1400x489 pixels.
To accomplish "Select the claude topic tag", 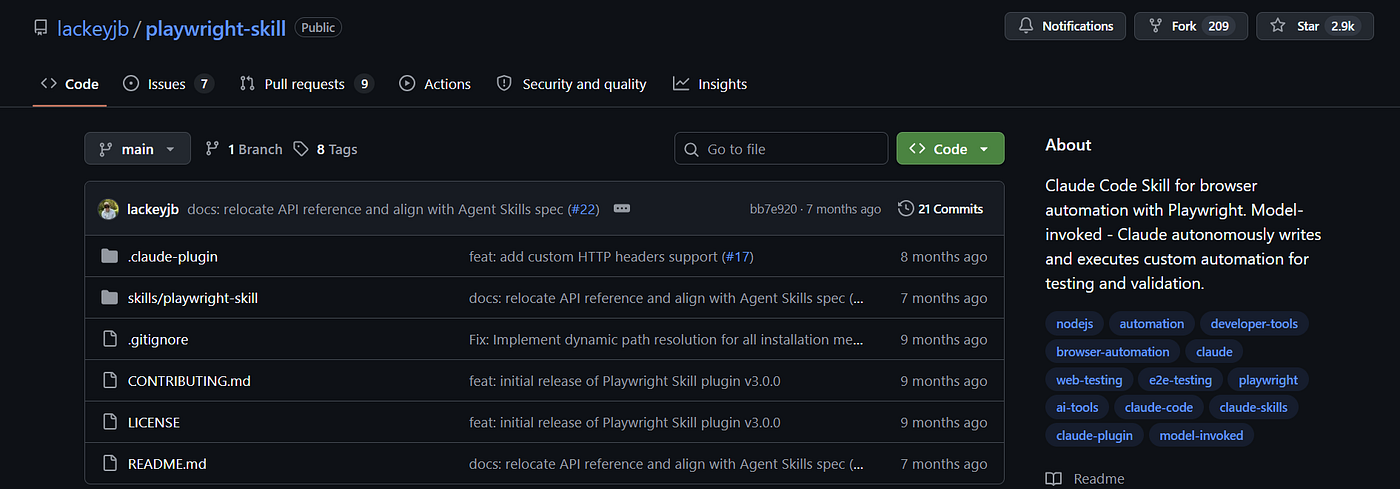I will pyautogui.click(x=1214, y=352).
